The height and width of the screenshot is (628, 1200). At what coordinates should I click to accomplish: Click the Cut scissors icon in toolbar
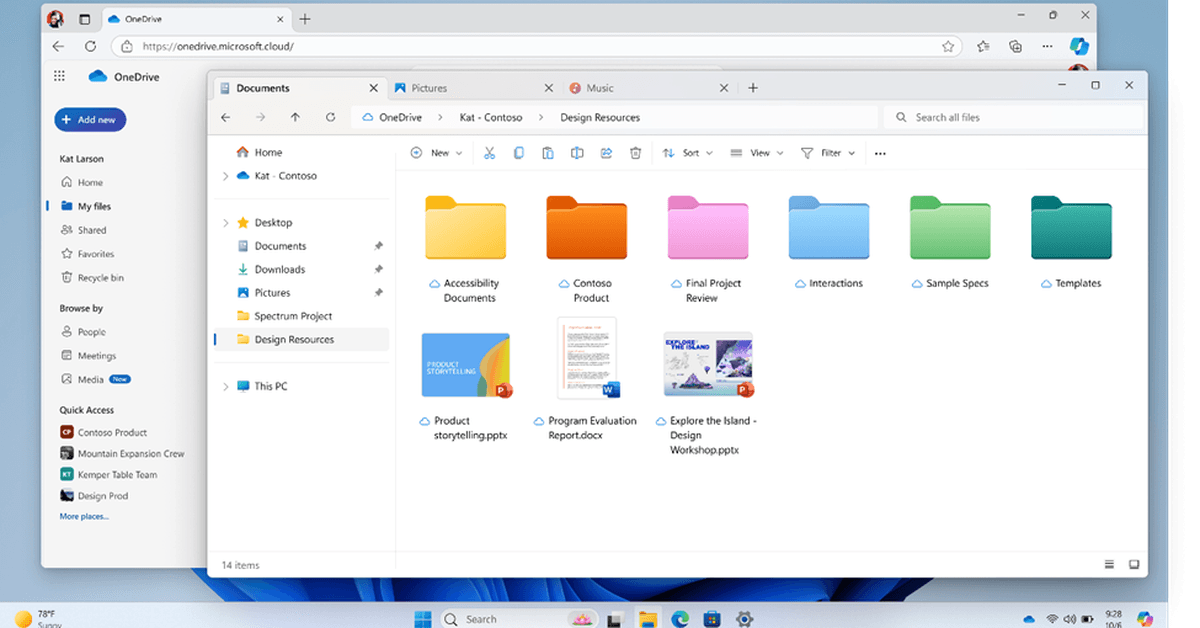point(489,153)
